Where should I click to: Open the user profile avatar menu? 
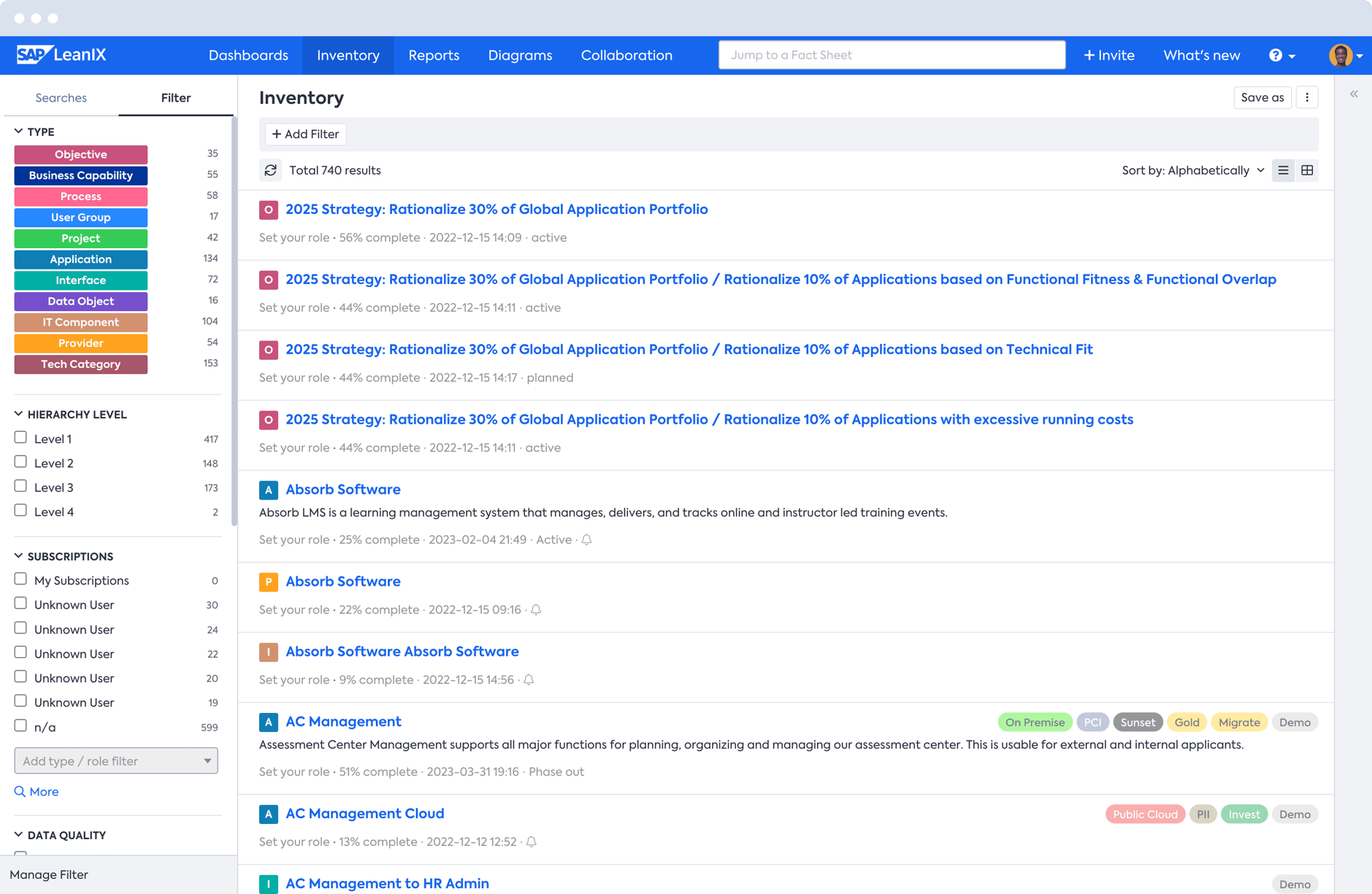(1344, 56)
